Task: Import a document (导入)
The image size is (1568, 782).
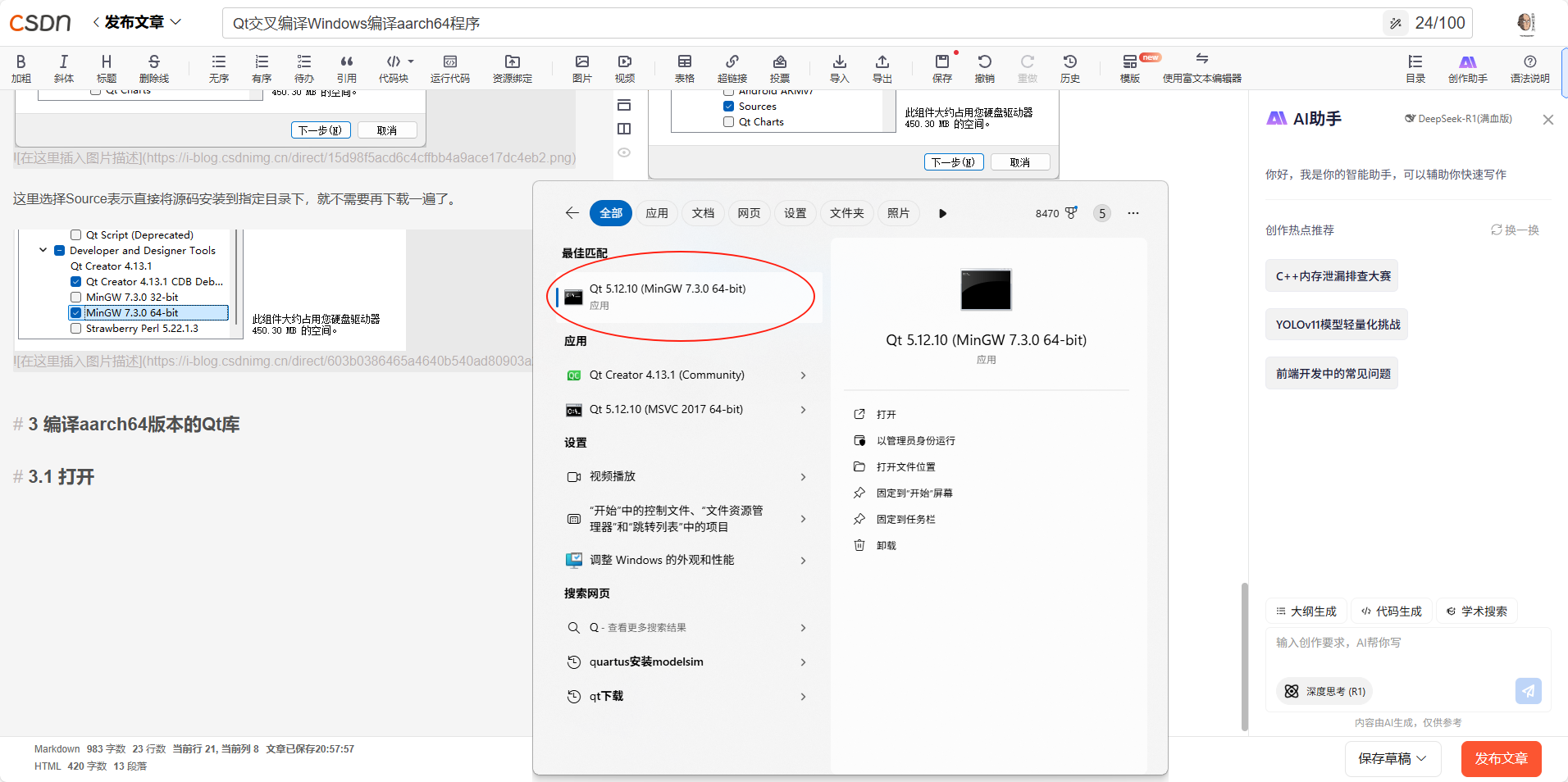Action: pyautogui.click(x=840, y=68)
